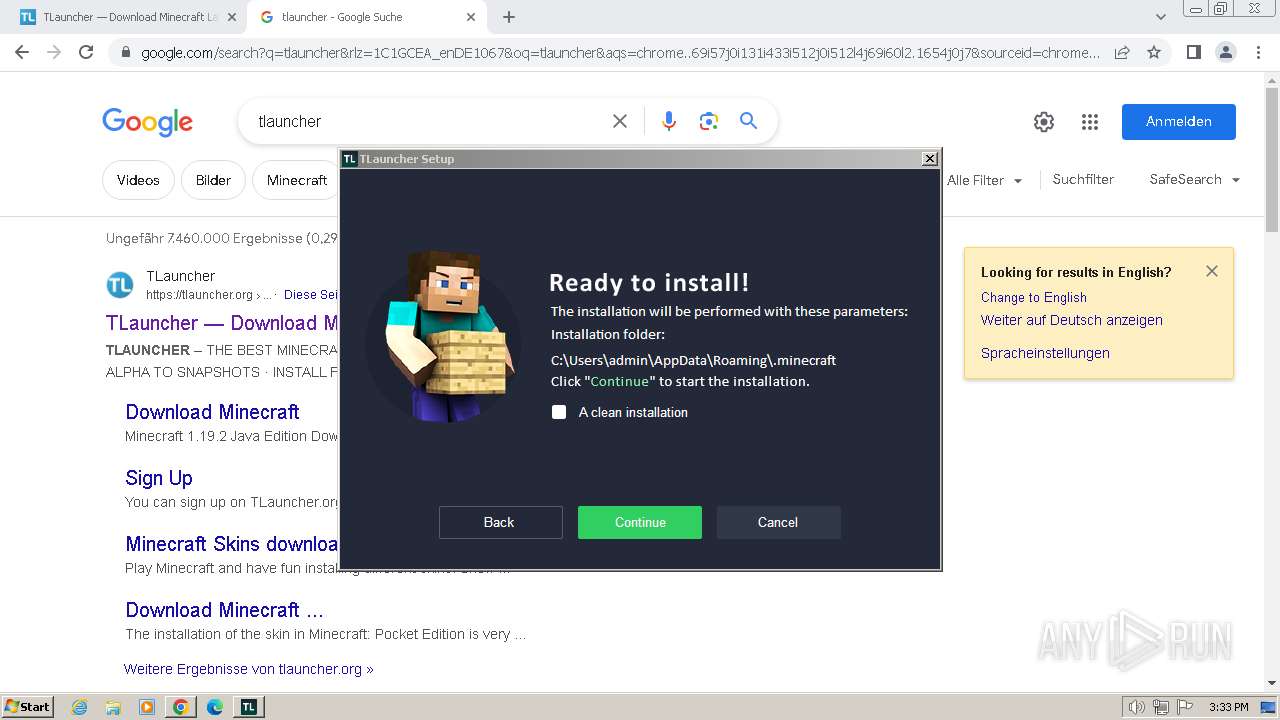
Task: Click 'Change to English' link
Action: point(1033,297)
